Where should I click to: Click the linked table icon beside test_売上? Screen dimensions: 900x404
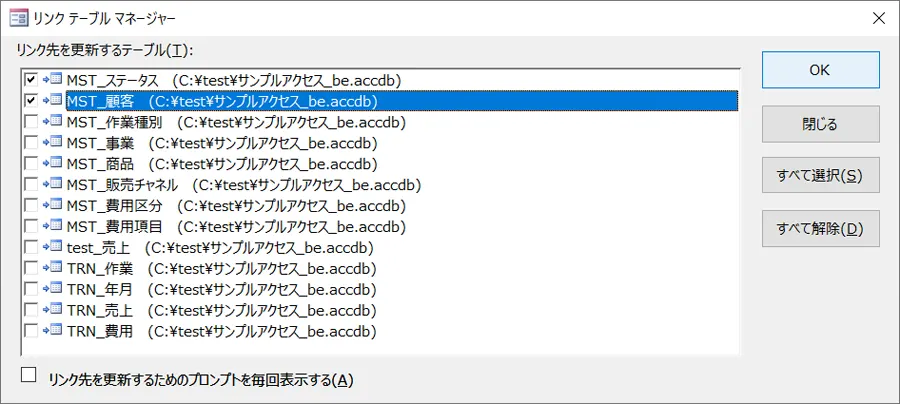coord(52,247)
